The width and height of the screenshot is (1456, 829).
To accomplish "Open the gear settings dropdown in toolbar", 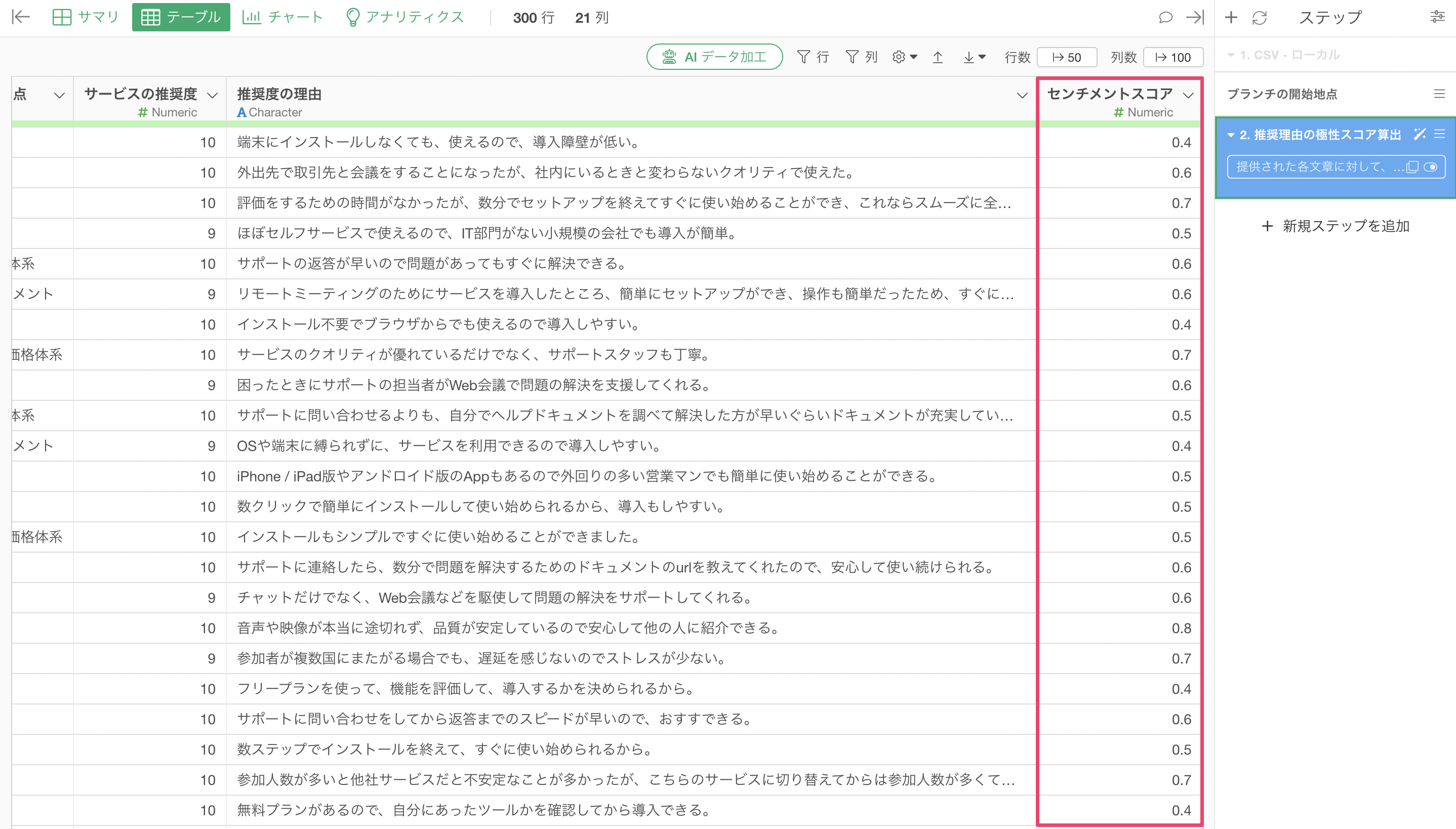I will tap(904, 57).
